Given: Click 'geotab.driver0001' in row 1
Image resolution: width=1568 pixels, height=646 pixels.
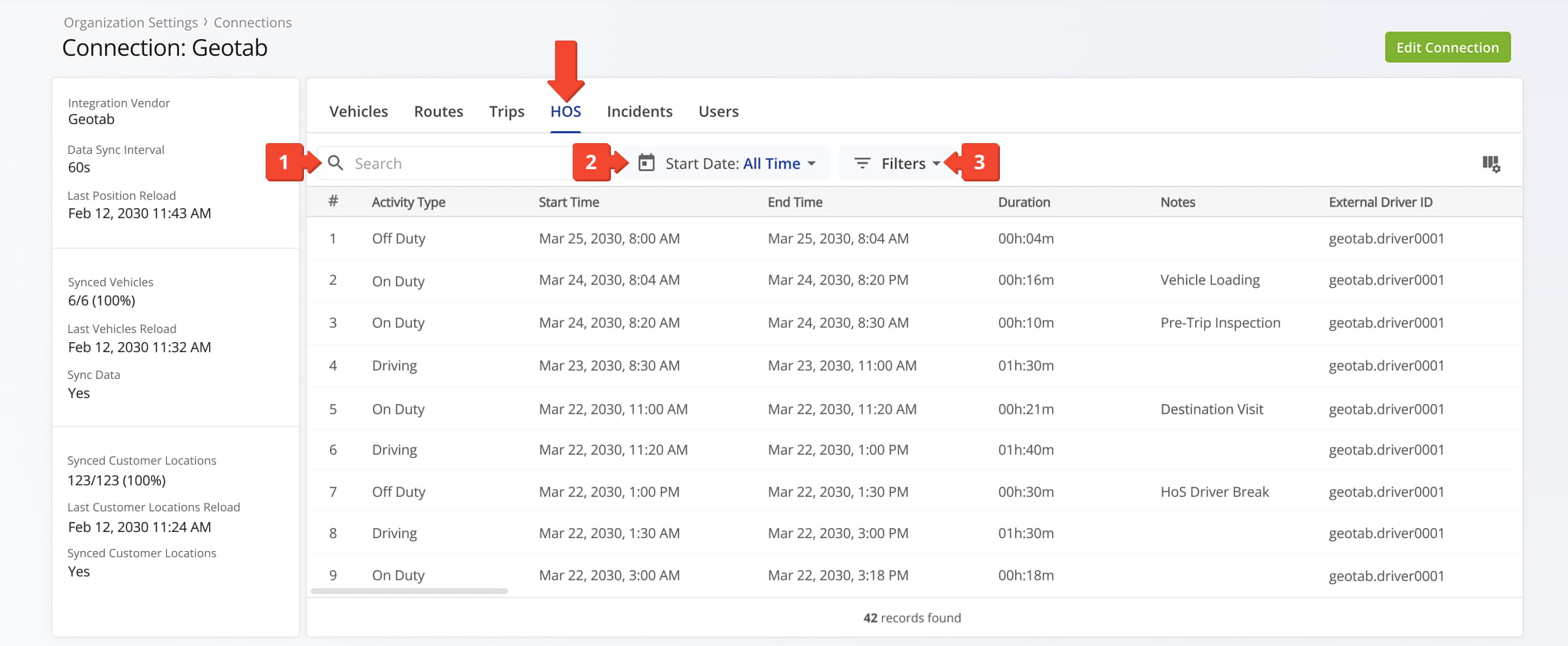Looking at the screenshot, I should click(1387, 239).
